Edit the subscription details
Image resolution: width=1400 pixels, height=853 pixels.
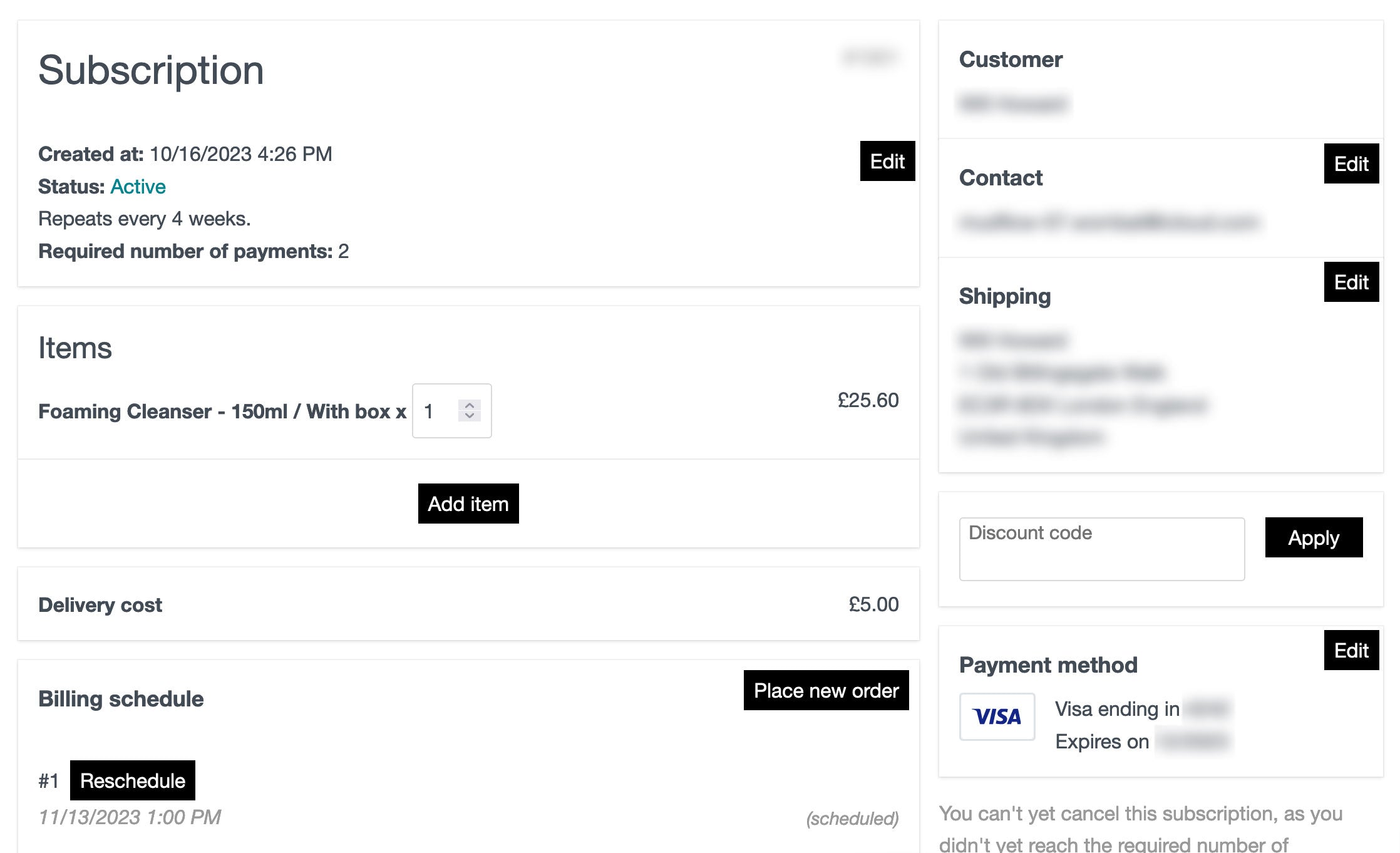point(887,162)
